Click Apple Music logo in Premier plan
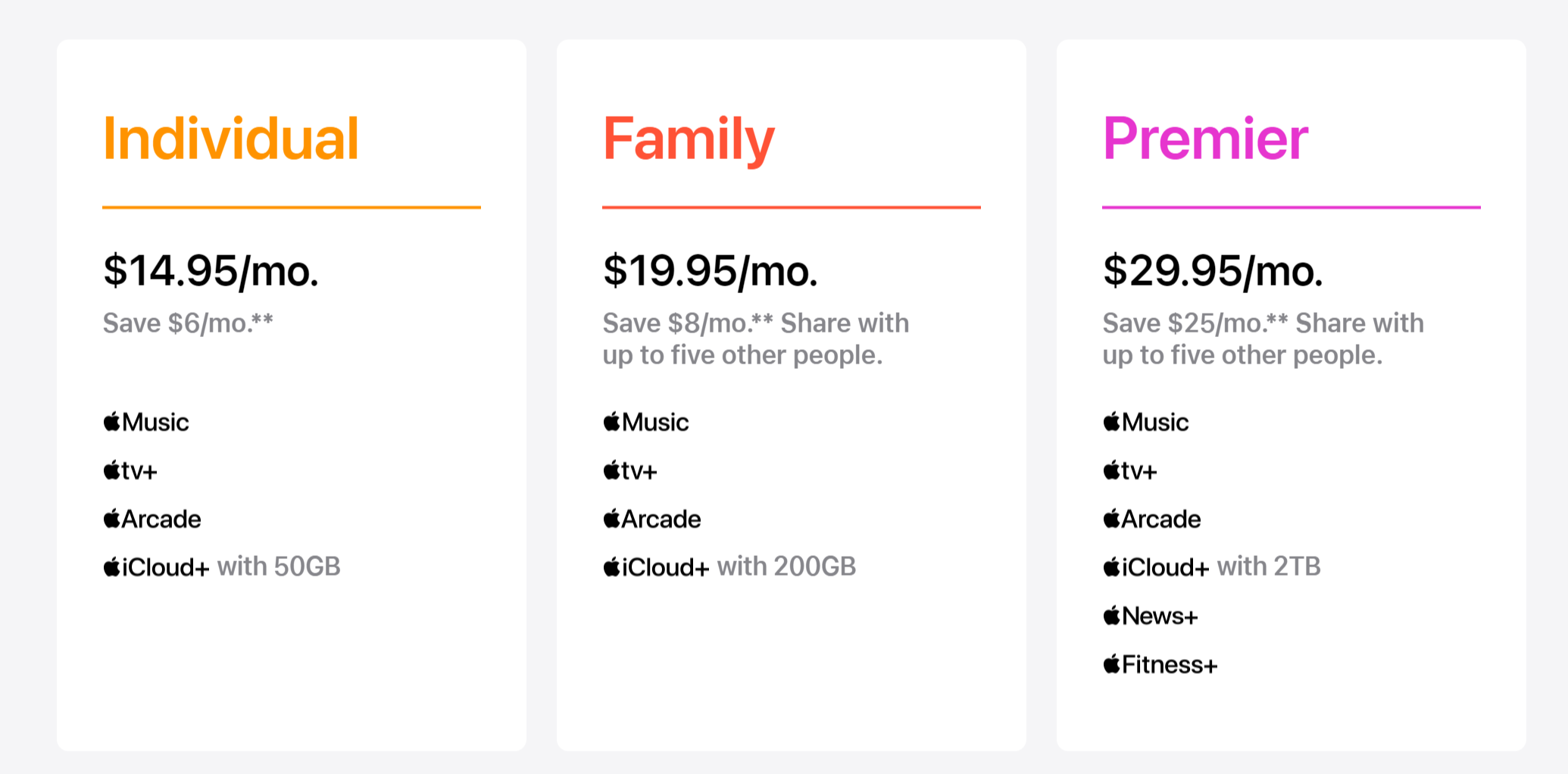1568x774 pixels. click(1146, 422)
